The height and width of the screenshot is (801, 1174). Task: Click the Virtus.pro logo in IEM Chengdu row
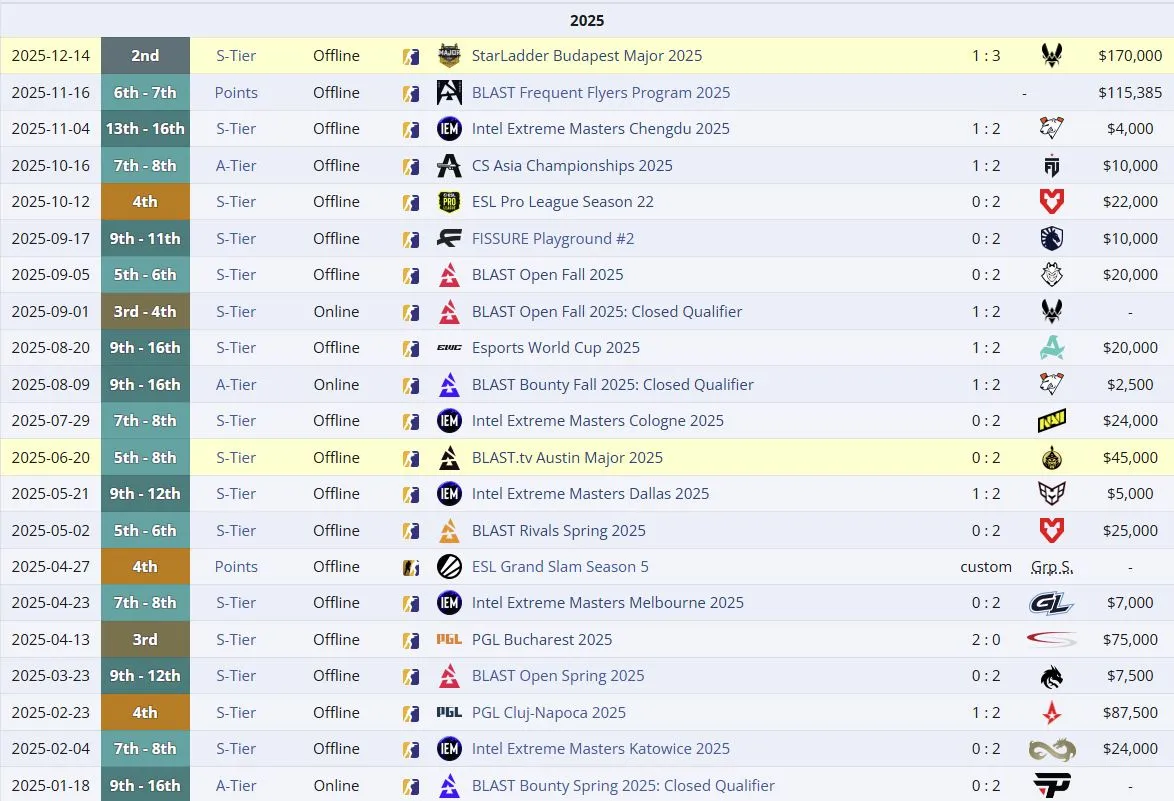point(1051,129)
